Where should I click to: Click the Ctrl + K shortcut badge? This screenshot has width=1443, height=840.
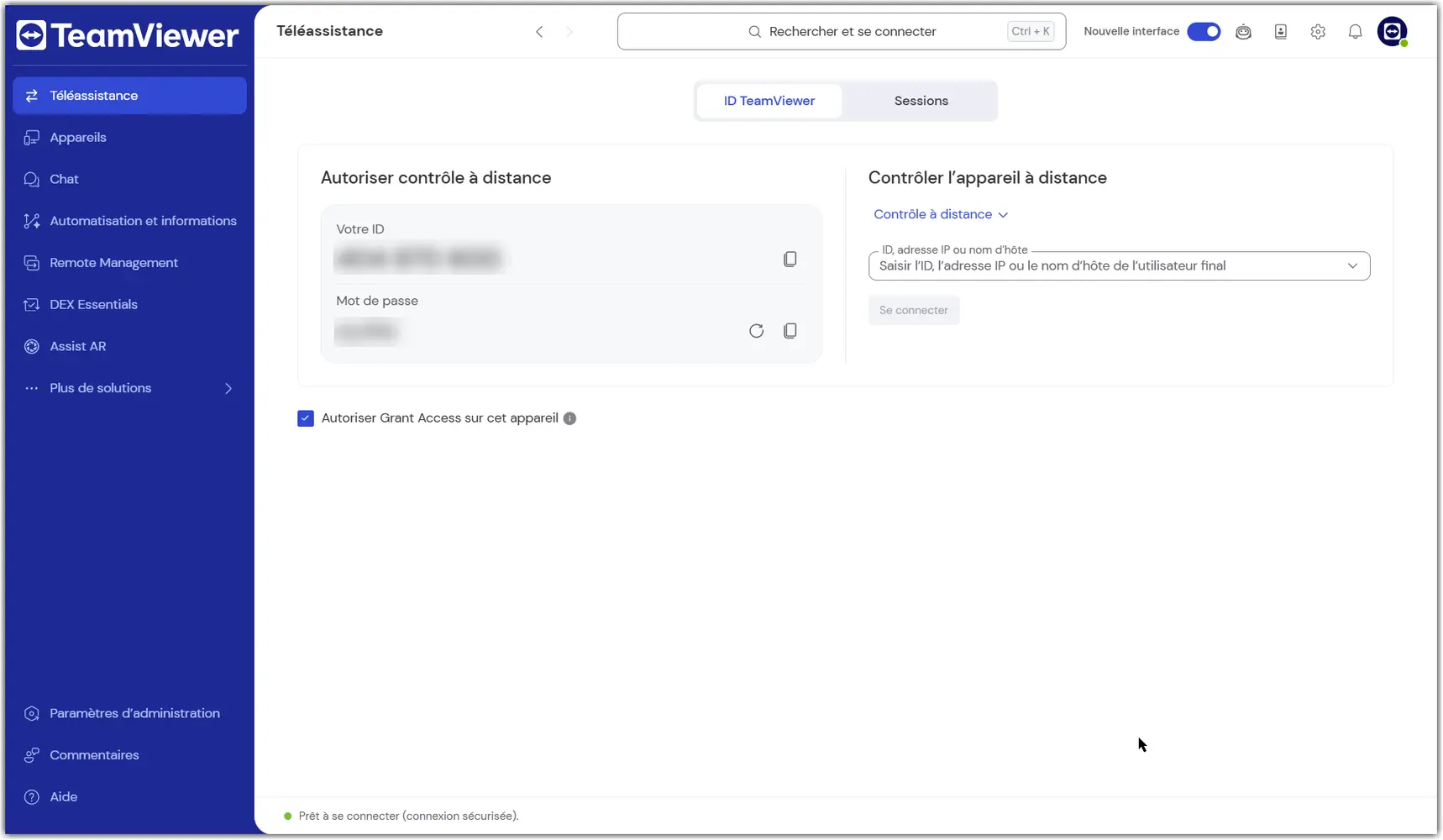coord(1031,32)
